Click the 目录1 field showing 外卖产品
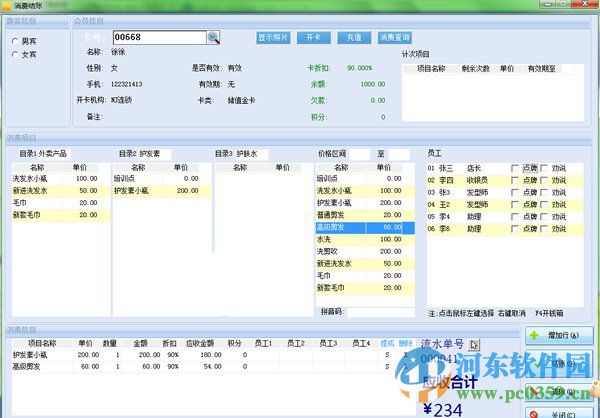This screenshot has height=418, width=600. [x=54, y=154]
